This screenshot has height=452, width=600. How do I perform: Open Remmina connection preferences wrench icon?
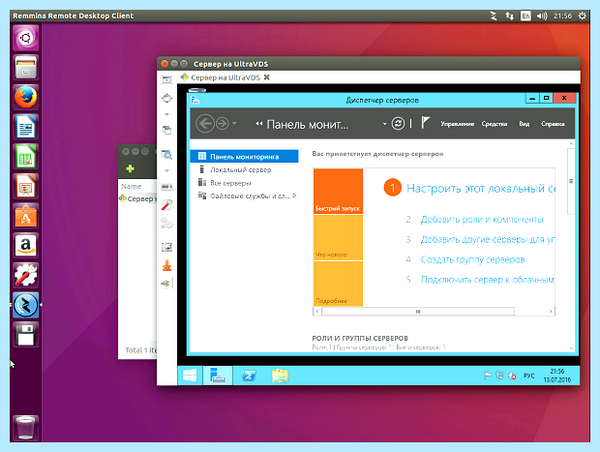point(167,205)
